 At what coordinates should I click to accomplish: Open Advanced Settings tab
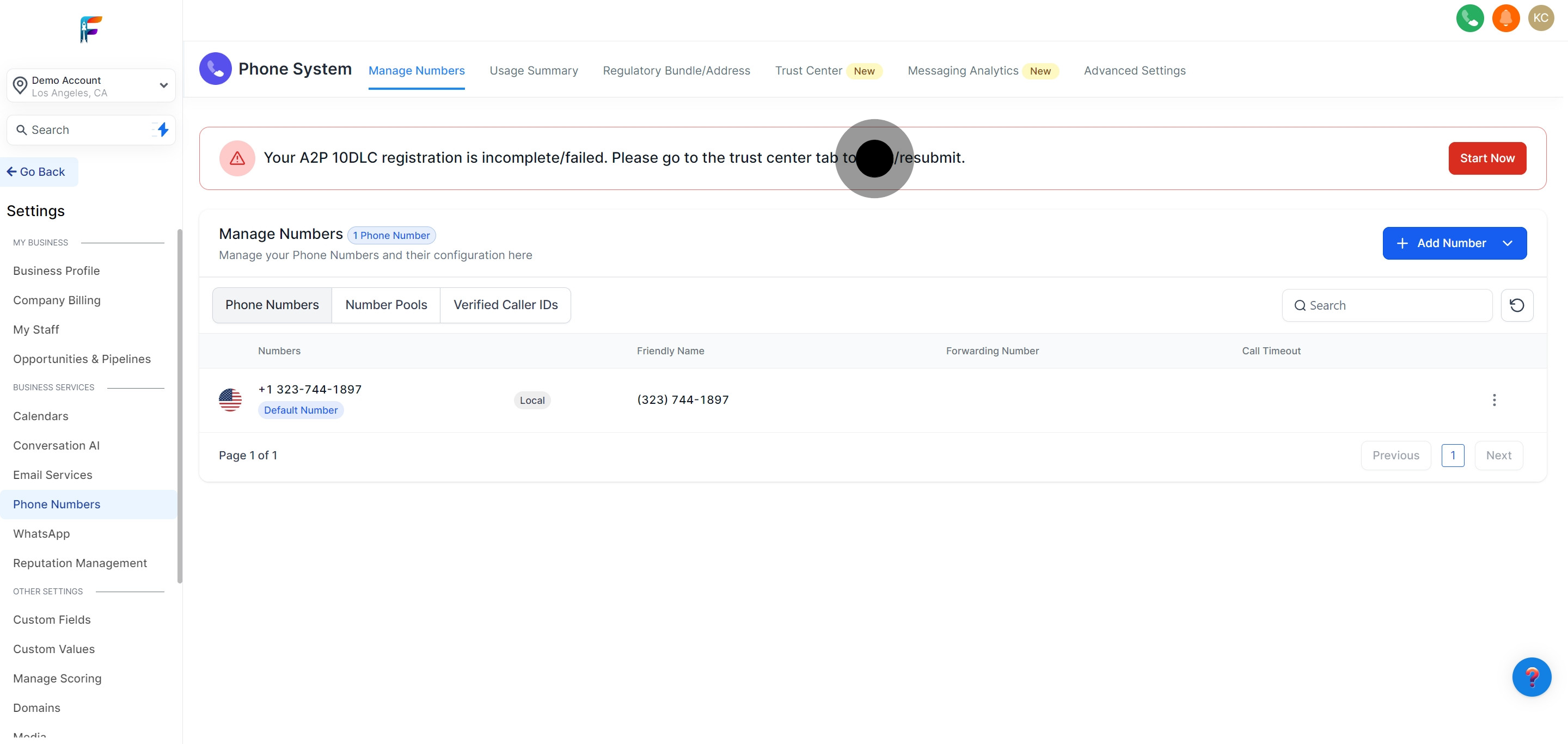tap(1134, 71)
